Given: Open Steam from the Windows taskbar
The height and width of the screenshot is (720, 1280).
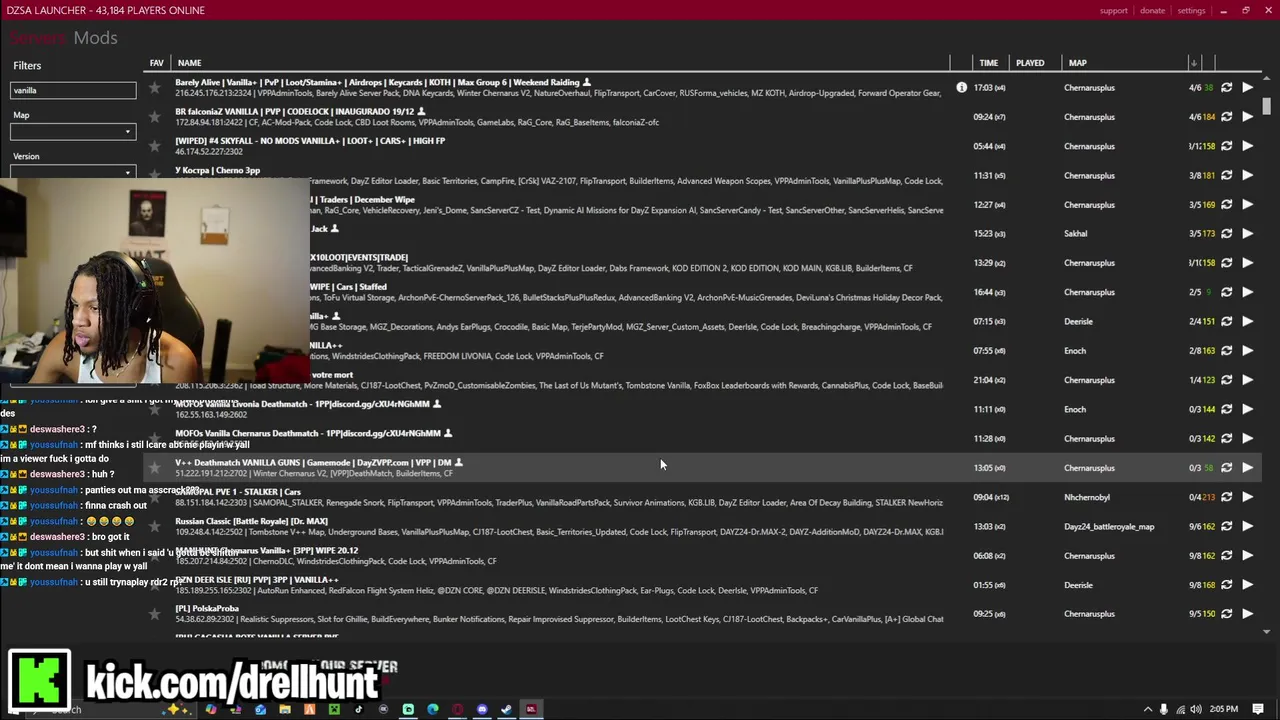Looking at the screenshot, I should tap(507, 710).
